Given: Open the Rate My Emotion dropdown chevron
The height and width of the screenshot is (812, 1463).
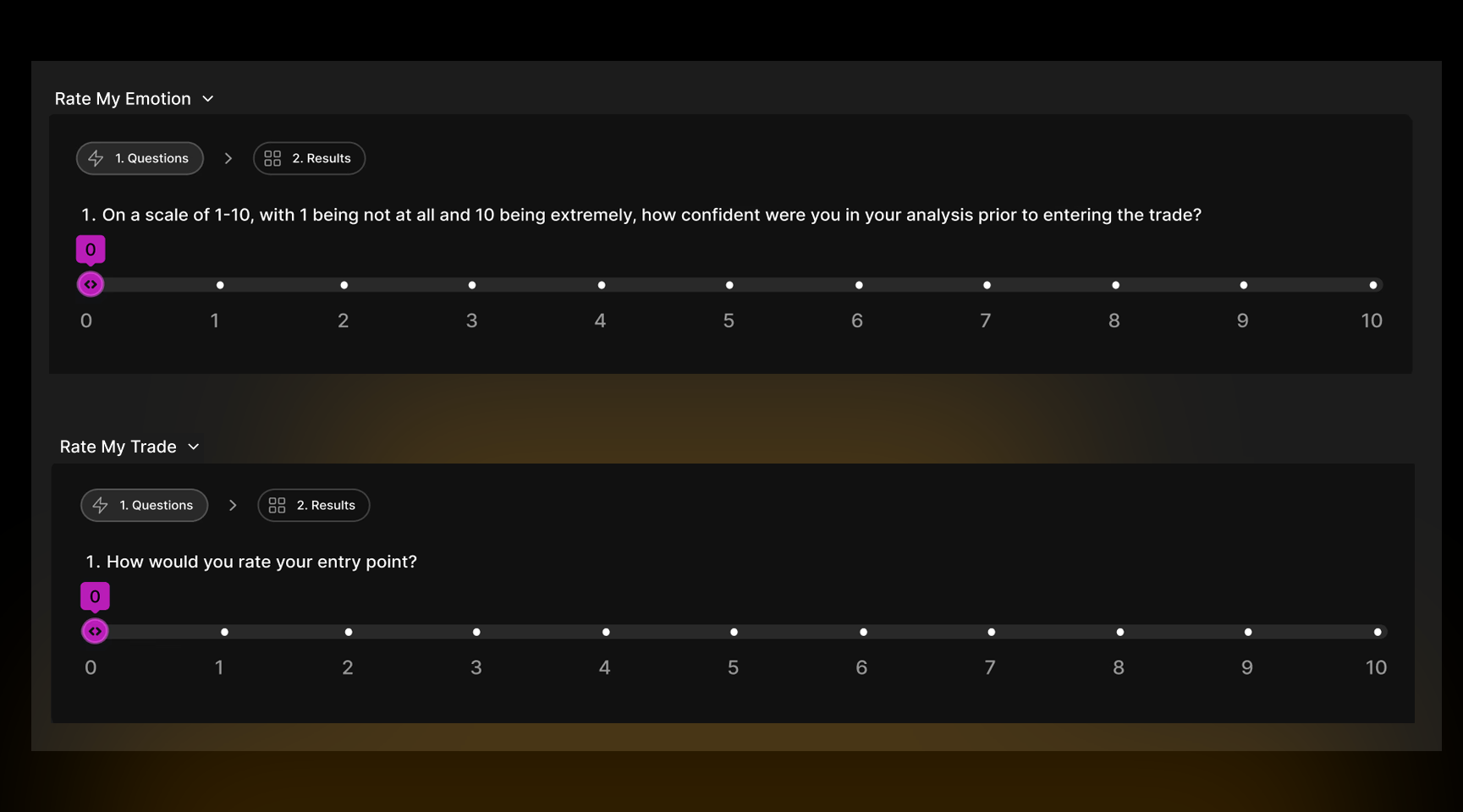Looking at the screenshot, I should (209, 99).
